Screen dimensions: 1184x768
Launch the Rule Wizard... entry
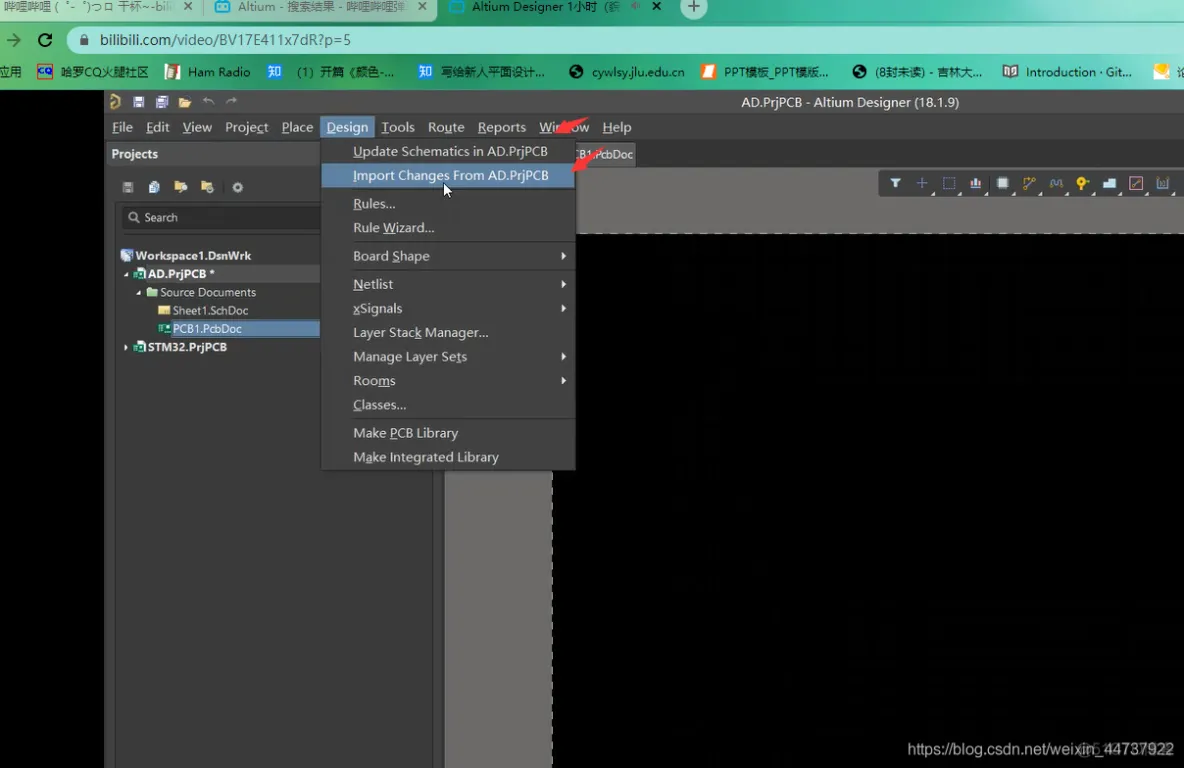click(449, 227)
